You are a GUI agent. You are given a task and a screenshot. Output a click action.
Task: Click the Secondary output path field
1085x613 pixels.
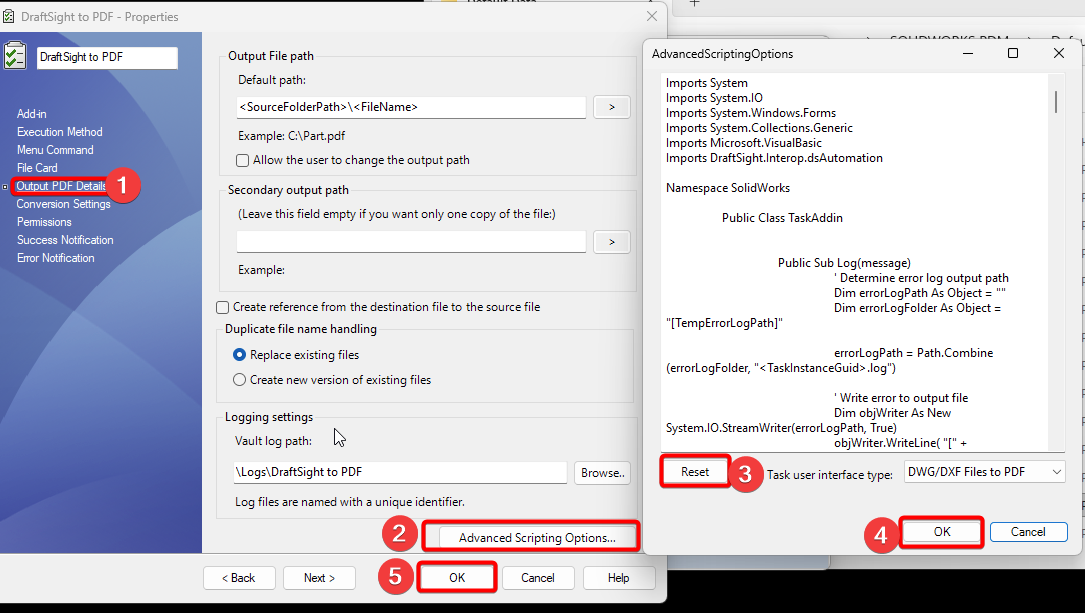point(411,242)
